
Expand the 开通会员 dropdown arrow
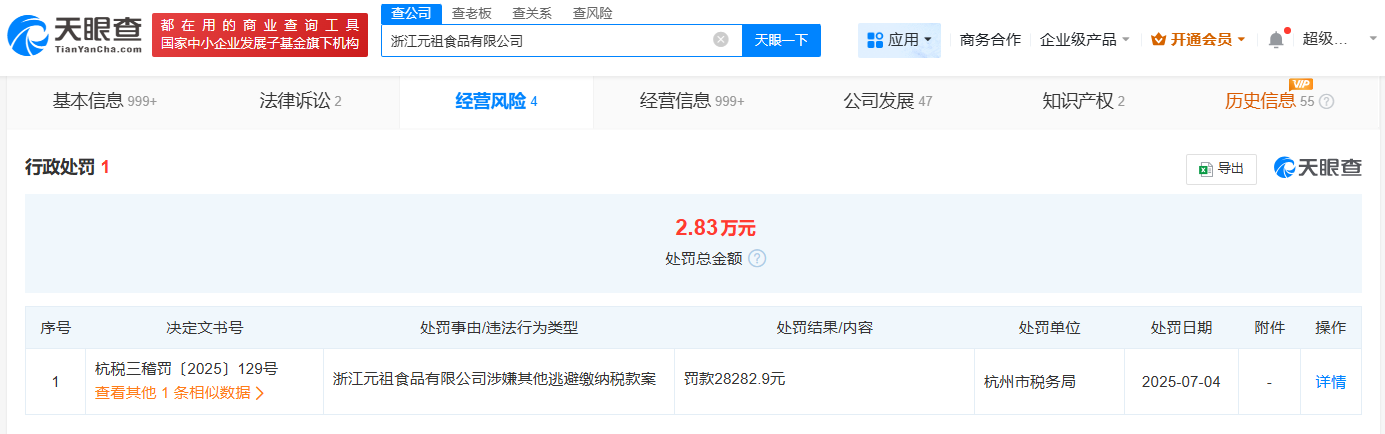point(1241,40)
